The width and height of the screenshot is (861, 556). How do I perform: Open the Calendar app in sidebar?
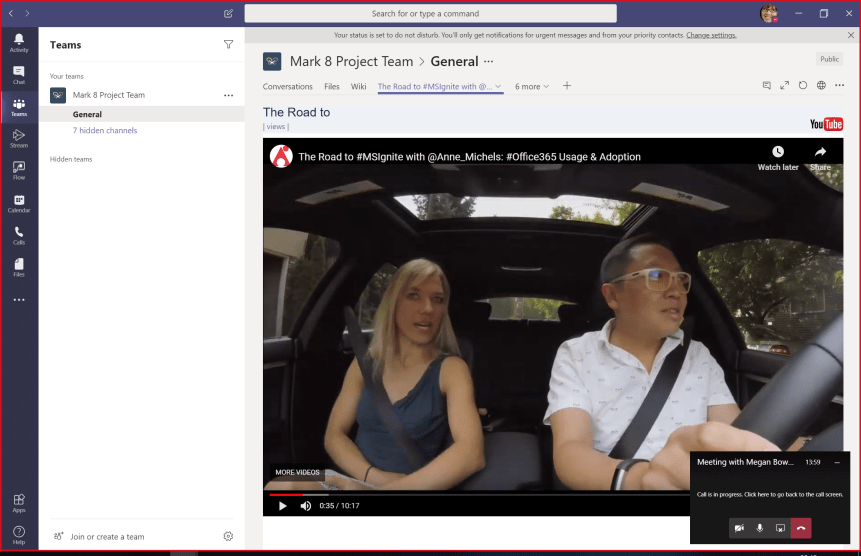pos(18,203)
